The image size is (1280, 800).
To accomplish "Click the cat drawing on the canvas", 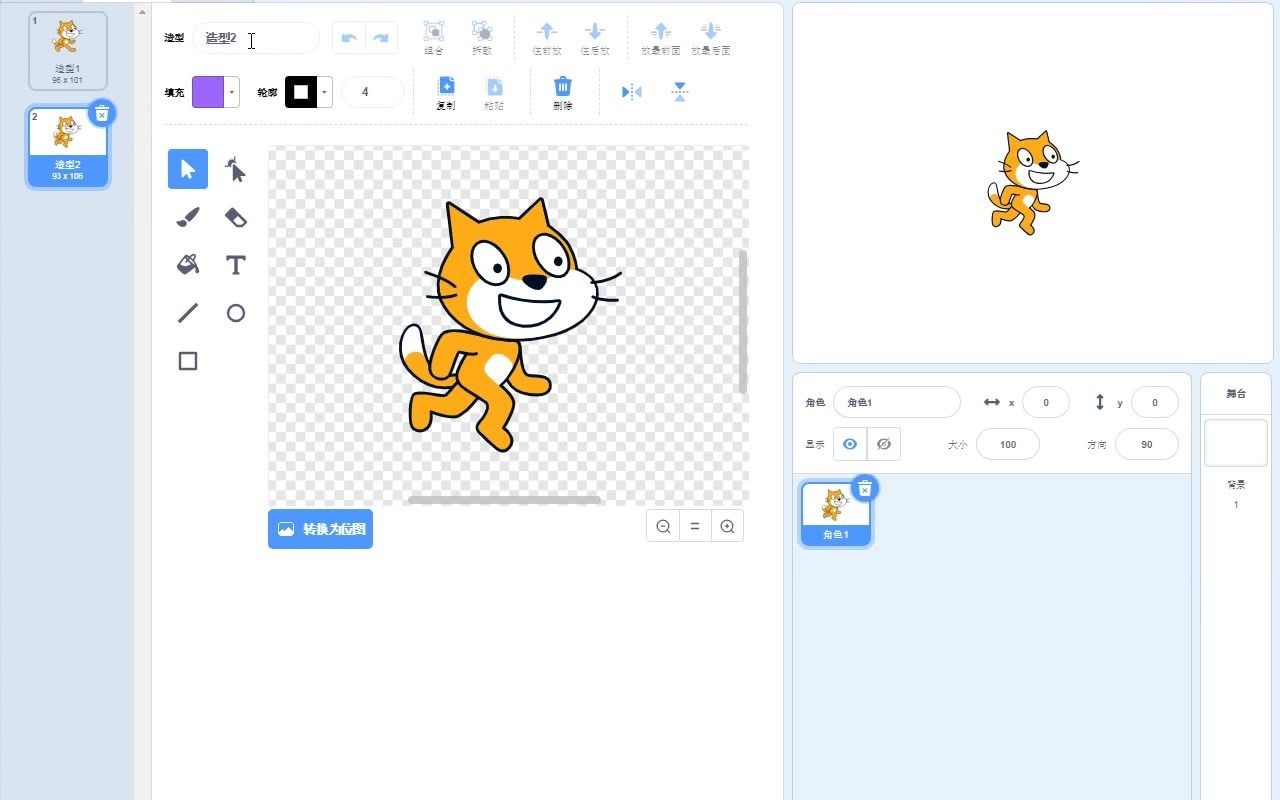I will 510,325.
